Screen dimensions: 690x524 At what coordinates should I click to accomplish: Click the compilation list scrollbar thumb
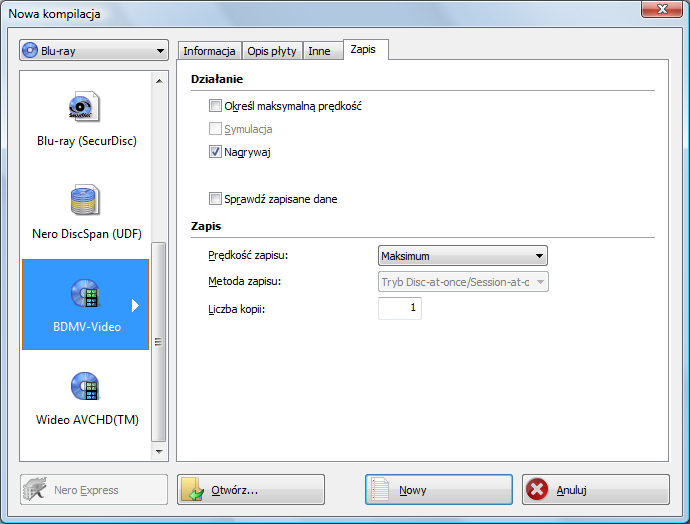(158, 341)
